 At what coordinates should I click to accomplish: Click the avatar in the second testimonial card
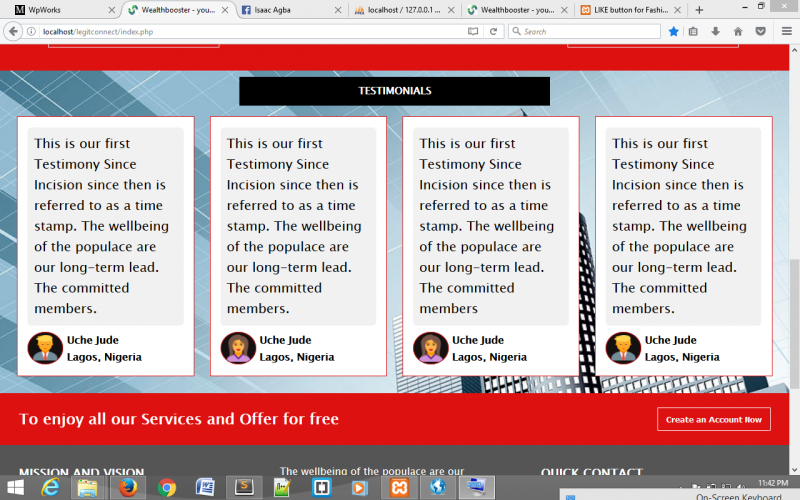click(238, 348)
